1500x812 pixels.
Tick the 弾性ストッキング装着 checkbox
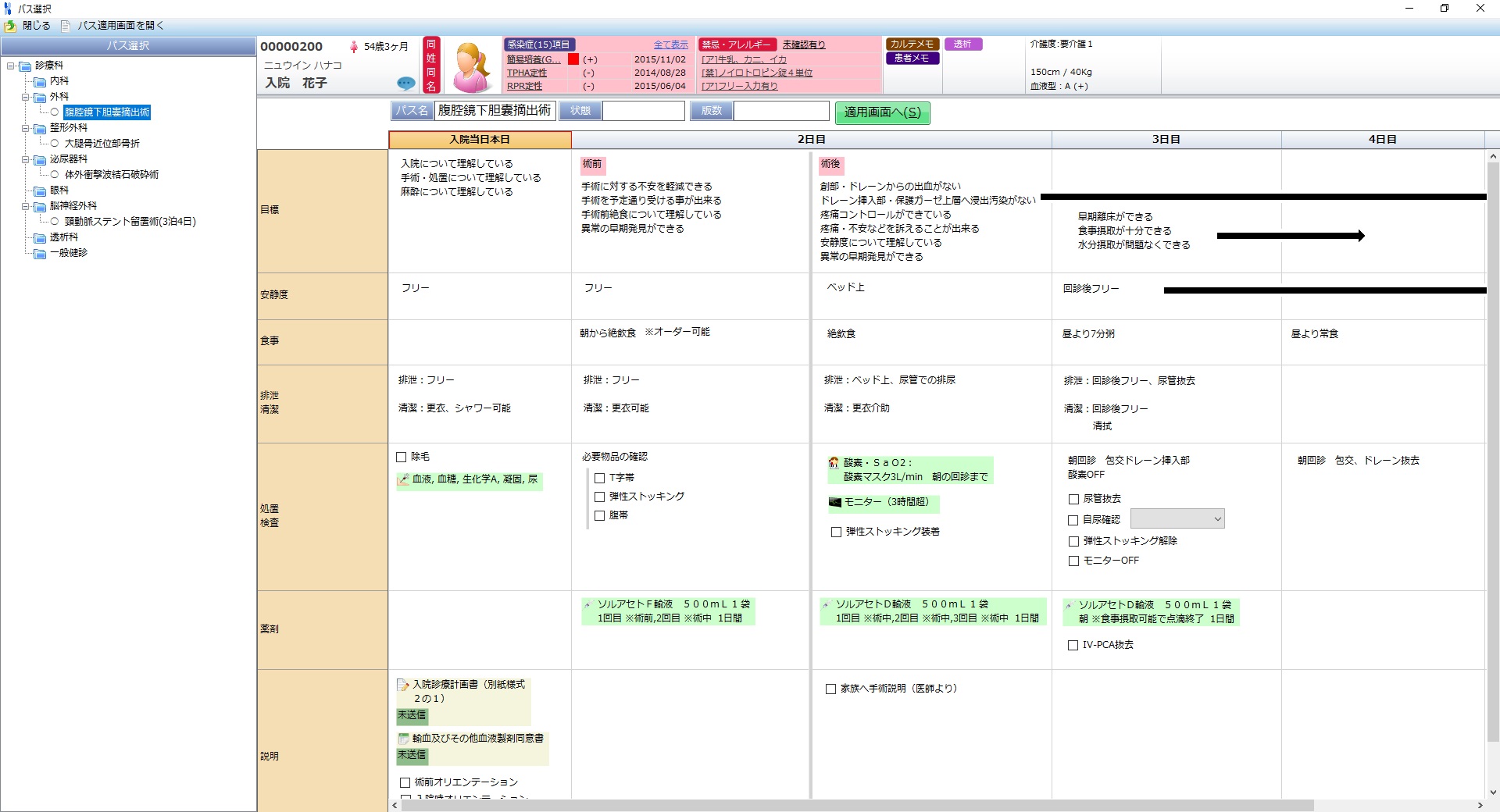836,532
